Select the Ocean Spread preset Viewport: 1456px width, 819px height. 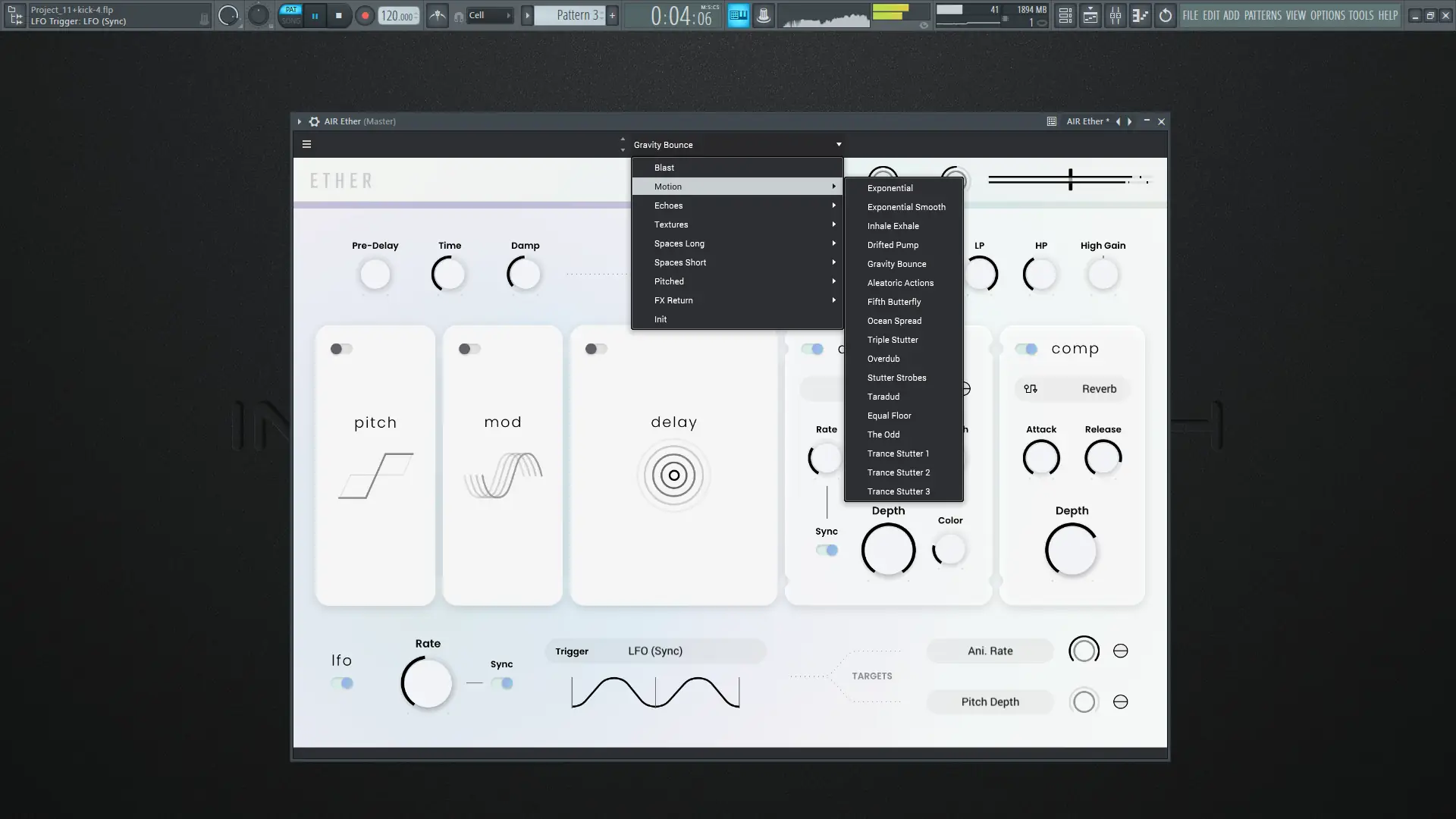(894, 321)
